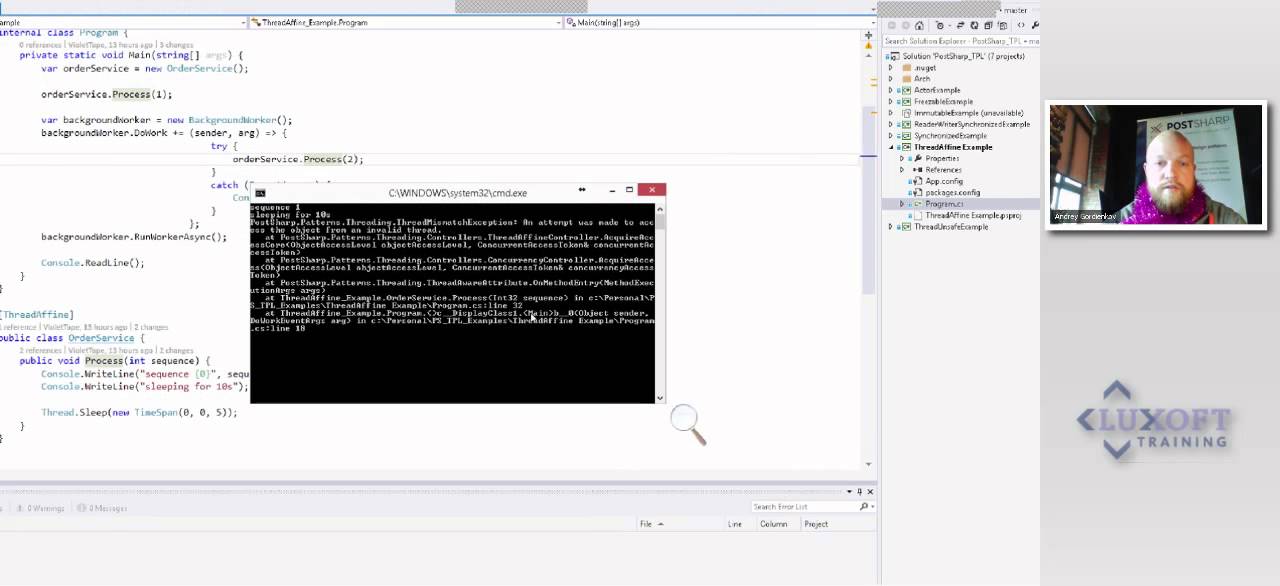Click the App.config file icon
1280x586 pixels.
click(918, 181)
